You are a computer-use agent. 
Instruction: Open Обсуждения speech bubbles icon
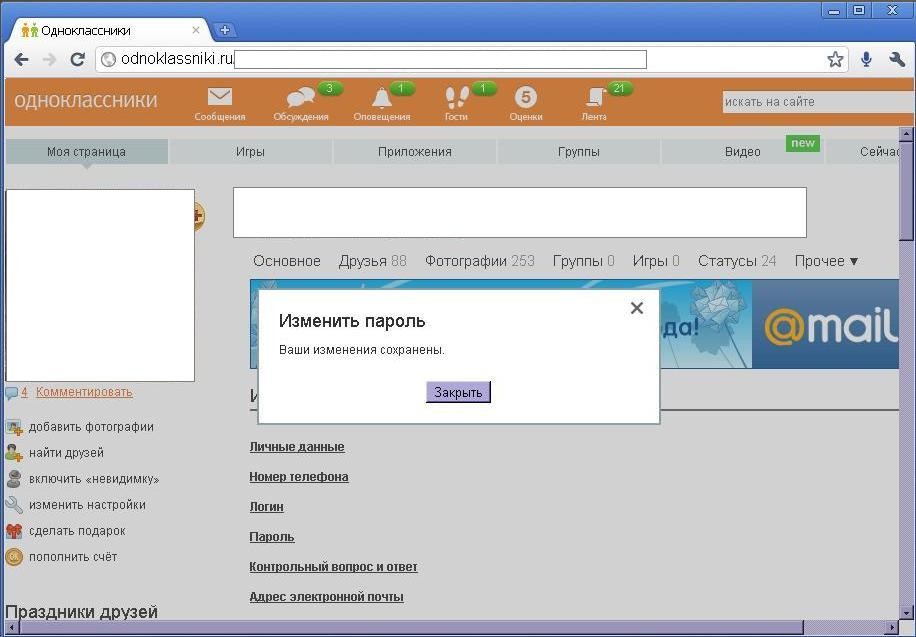(x=301, y=98)
